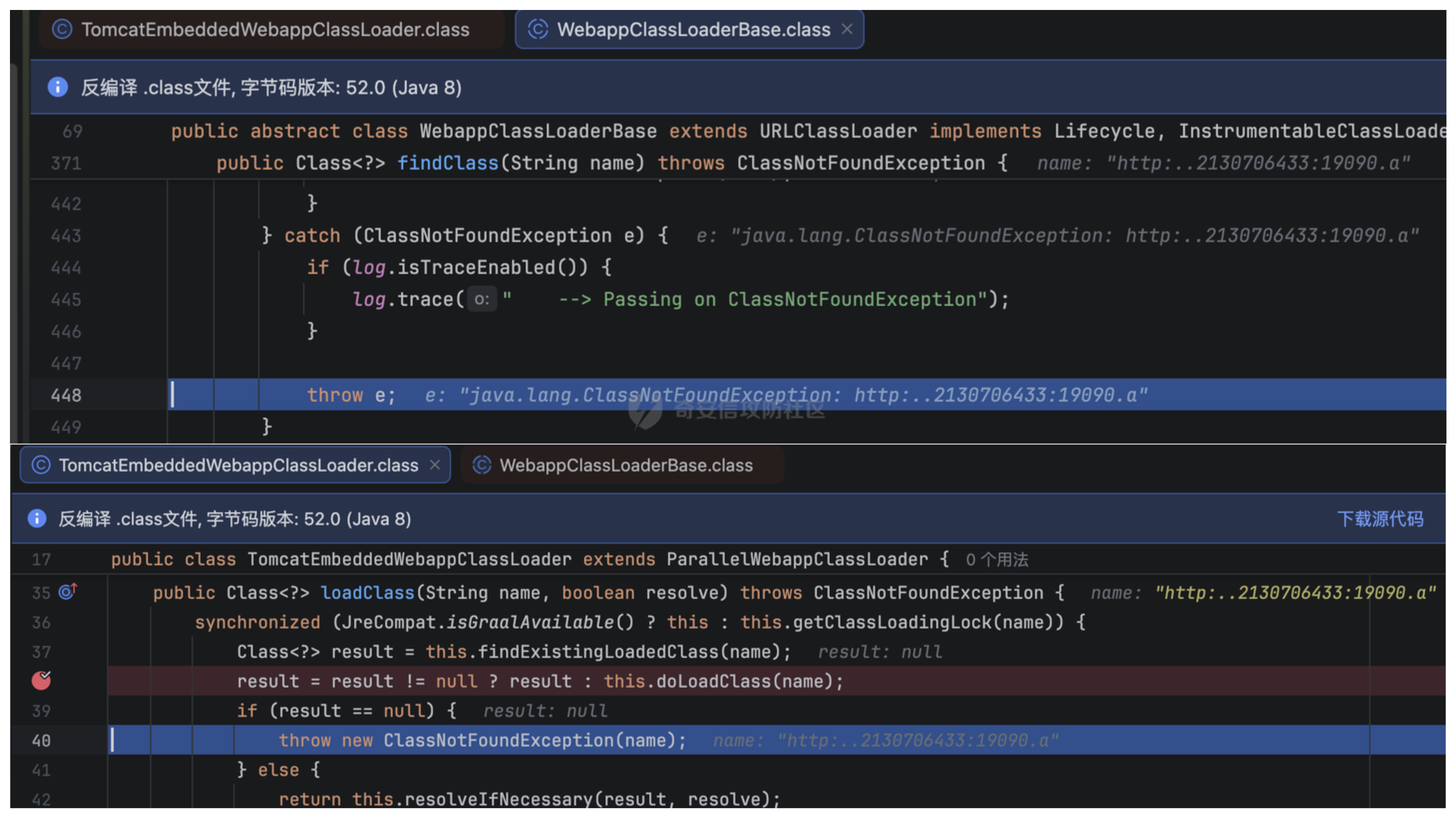Click the 'o:' parameter hint in log.trace
Image resolution: width=1456 pixels, height=818 pixels.
(x=482, y=299)
